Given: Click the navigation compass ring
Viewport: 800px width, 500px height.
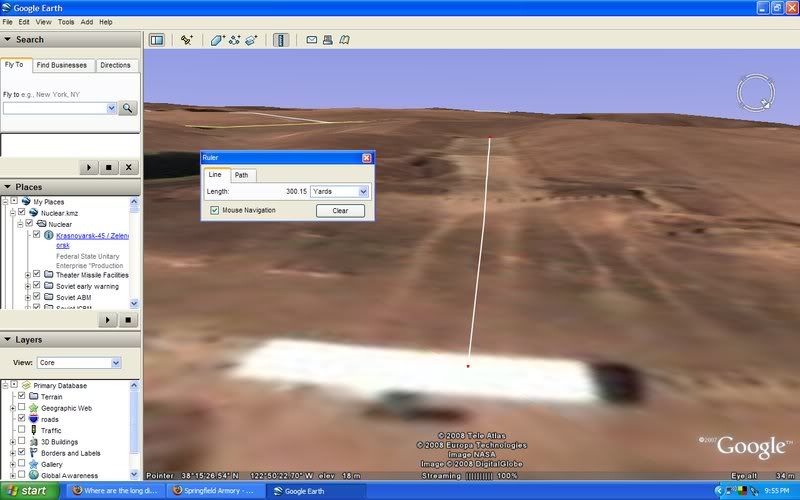Looking at the screenshot, I should coord(756,92).
